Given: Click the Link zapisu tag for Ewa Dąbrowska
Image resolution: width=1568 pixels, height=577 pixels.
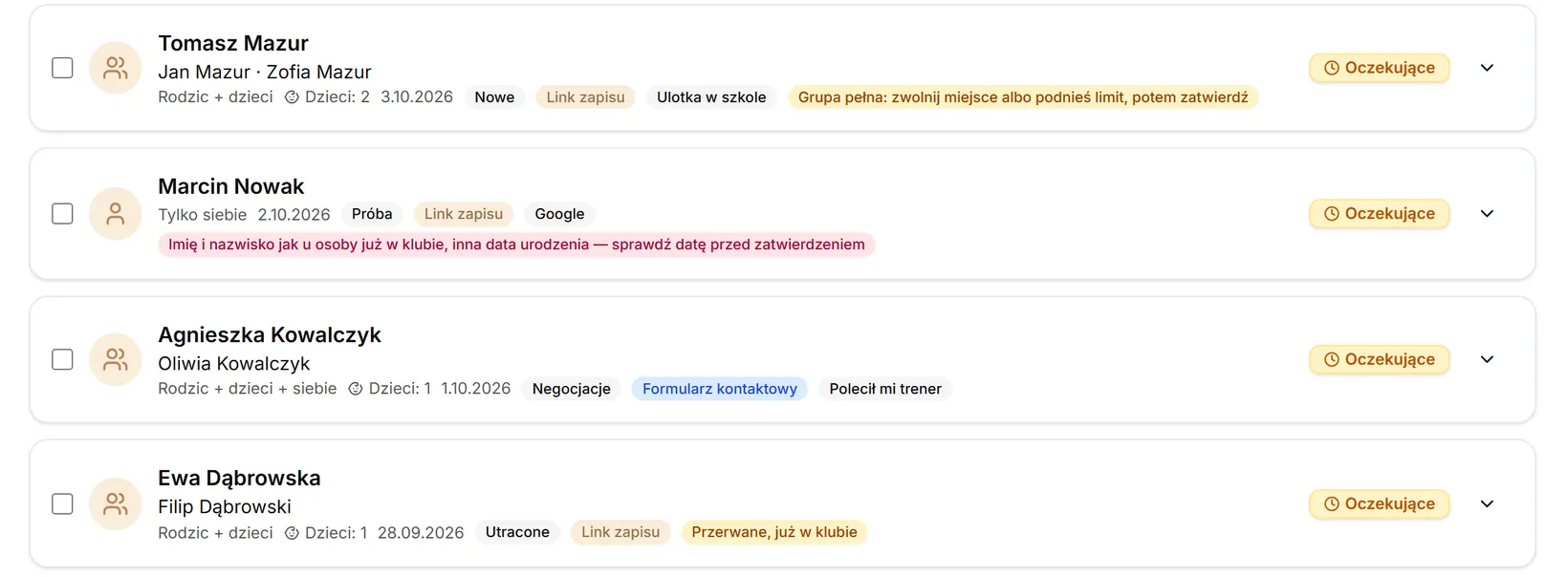Looking at the screenshot, I should pyautogui.click(x=621, y=532).
